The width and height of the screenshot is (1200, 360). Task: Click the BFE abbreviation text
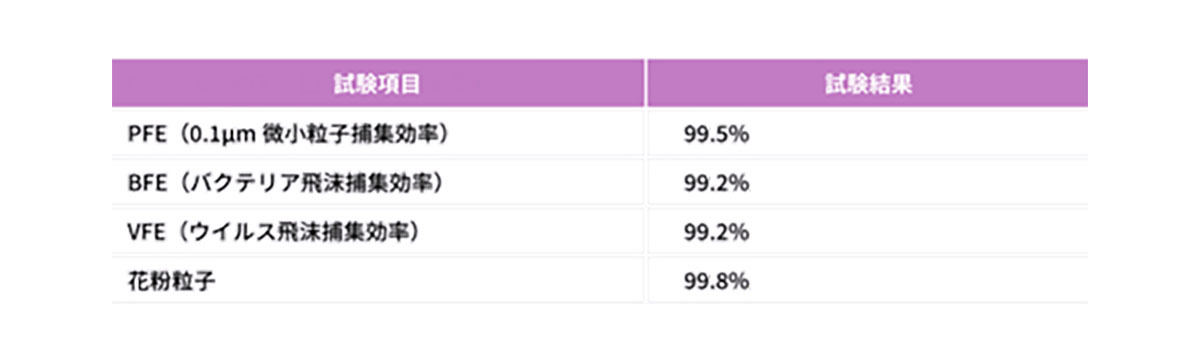tap(144, 183)
